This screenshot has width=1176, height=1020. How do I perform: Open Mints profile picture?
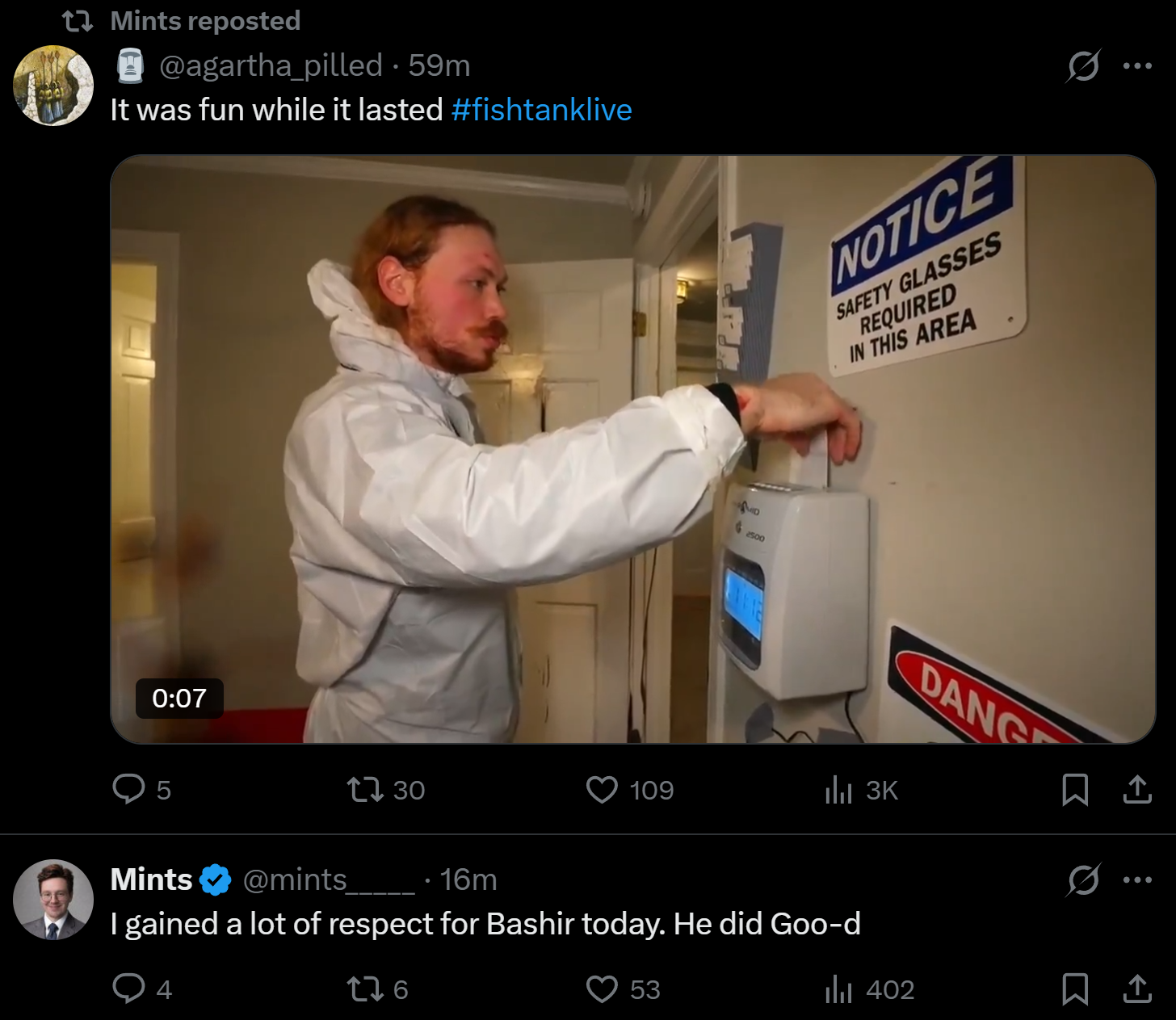[x=53, y=900]
